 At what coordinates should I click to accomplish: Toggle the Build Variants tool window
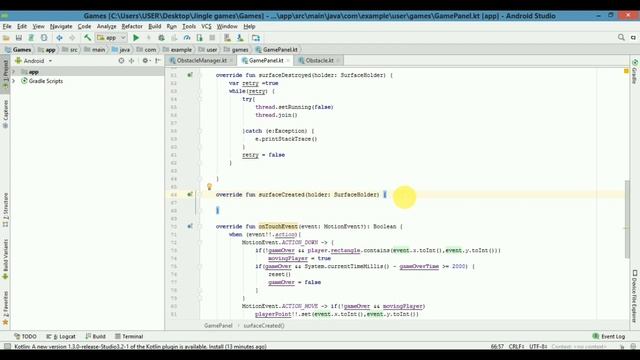[5, 259]
